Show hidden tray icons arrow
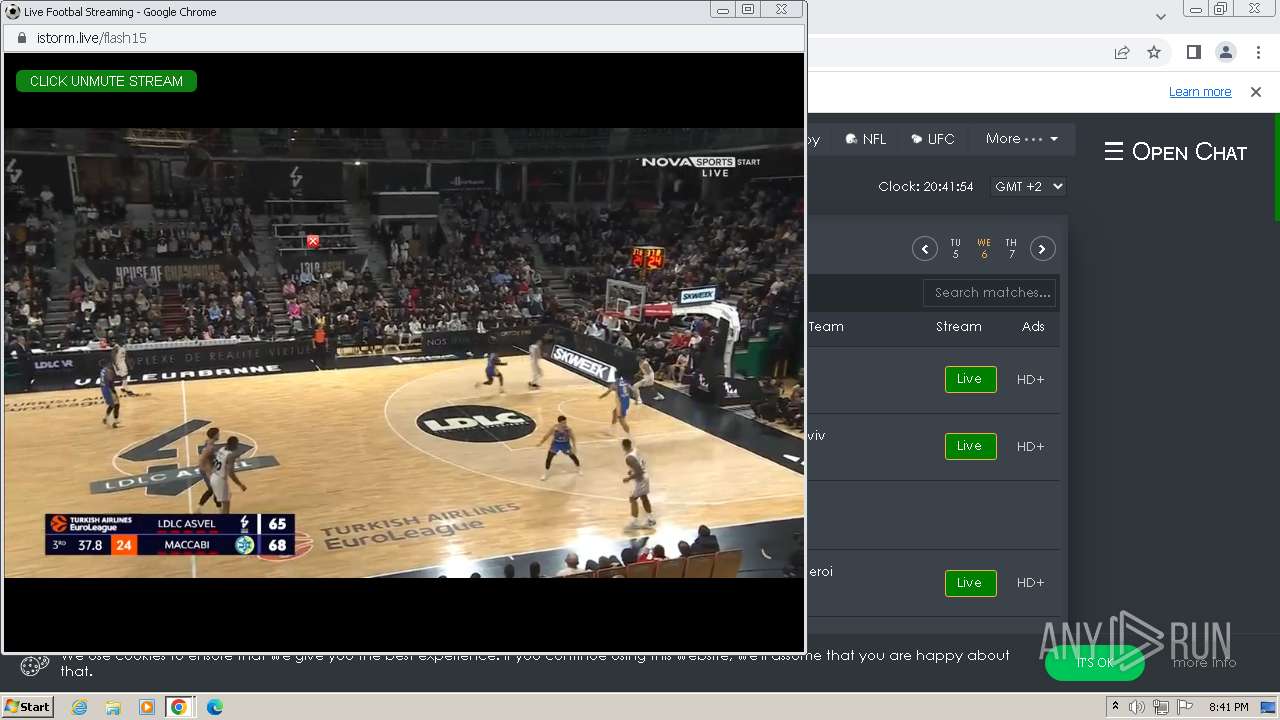Viewport: 1280px width, 720px height. click(1115, 707)
